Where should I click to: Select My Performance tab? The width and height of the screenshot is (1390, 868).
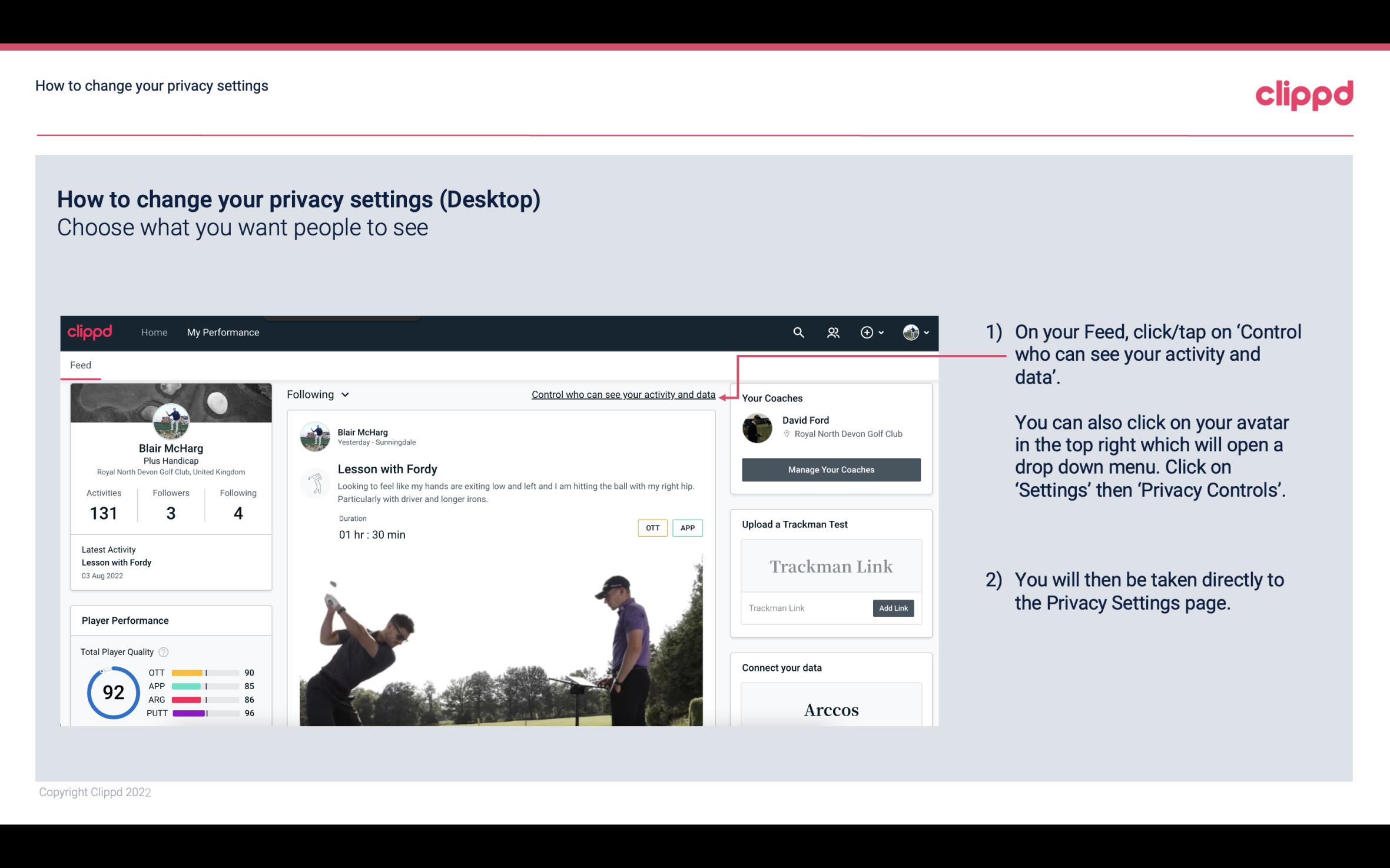tap(222, 332)
